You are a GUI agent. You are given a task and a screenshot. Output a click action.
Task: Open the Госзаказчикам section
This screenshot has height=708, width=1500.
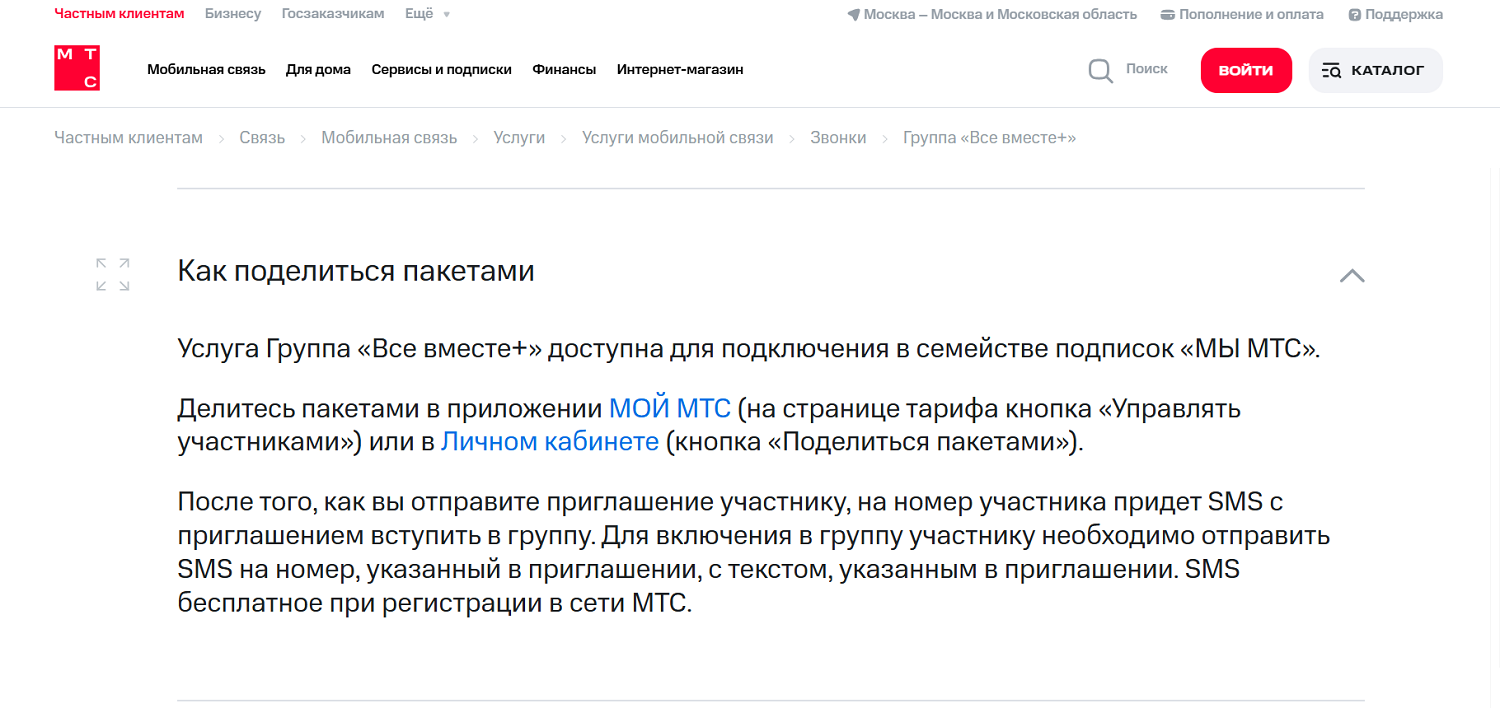coord(333,14)
